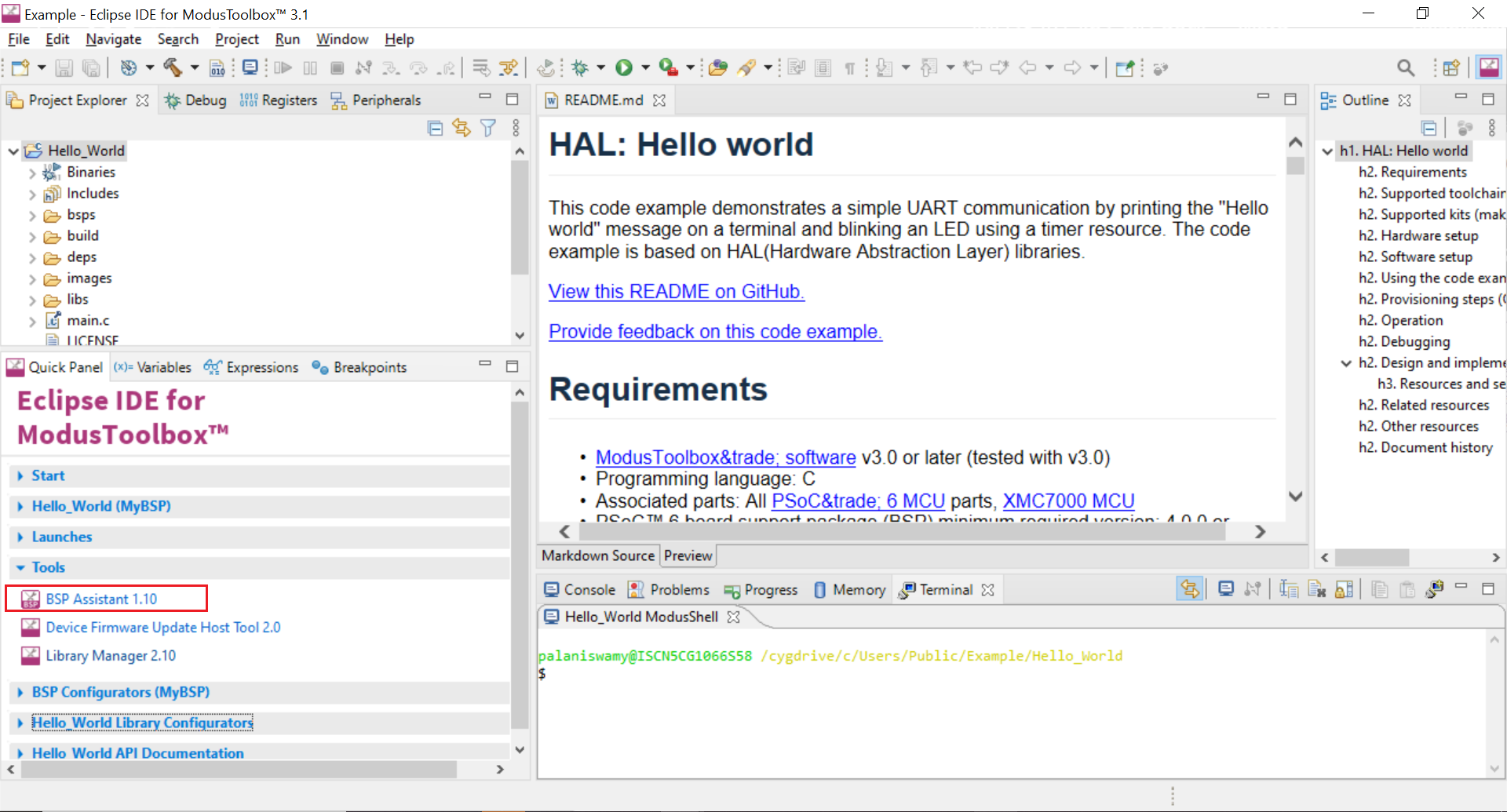Click the Open Element folder icon
The image size is (1507, 812).
pyautogui.click(x=718, y=68)
